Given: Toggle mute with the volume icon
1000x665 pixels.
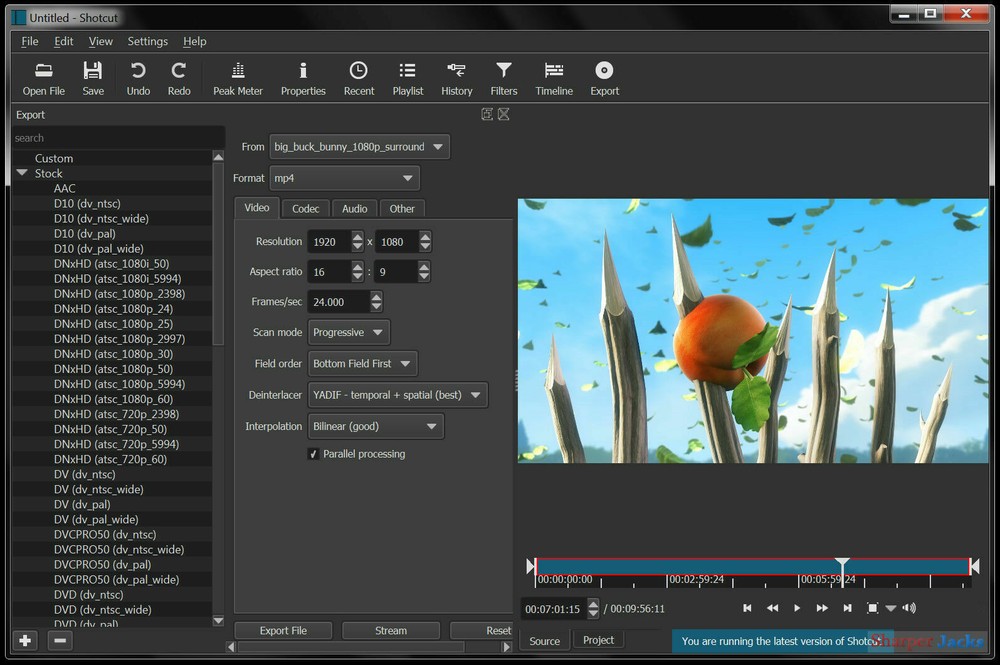Looking at the screenshot, I should point(908,607).
